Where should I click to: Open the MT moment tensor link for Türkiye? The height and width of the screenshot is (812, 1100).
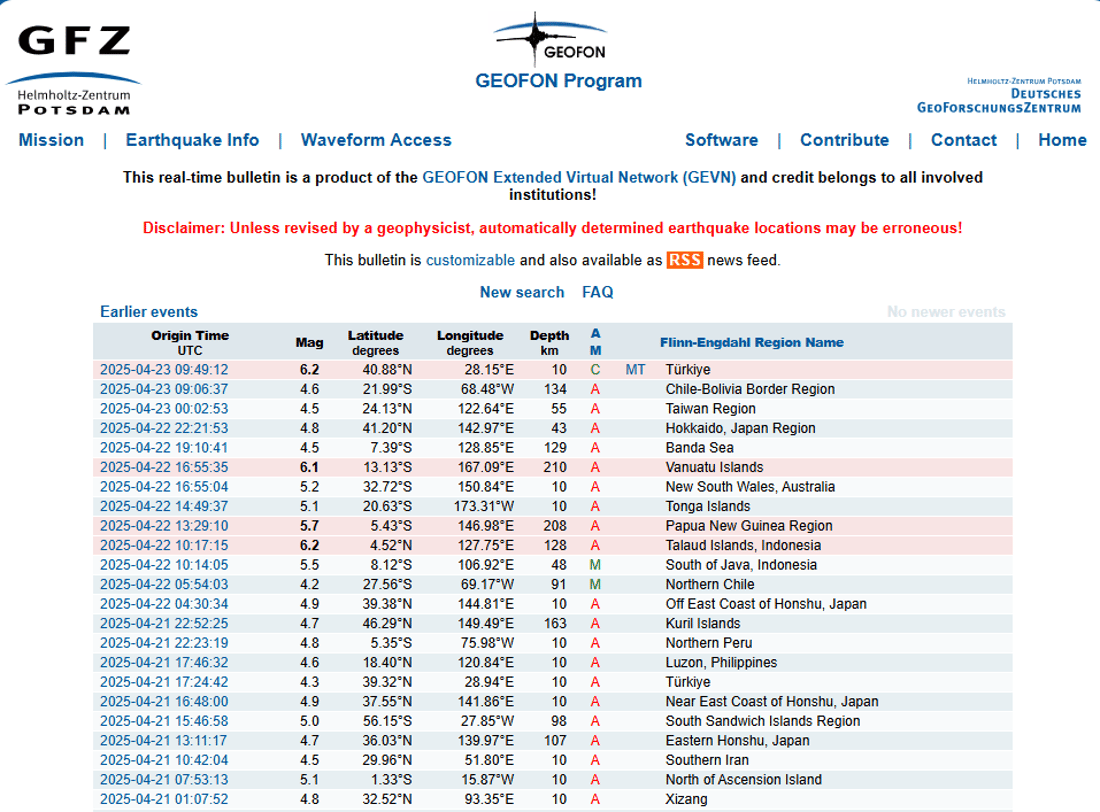635,370
